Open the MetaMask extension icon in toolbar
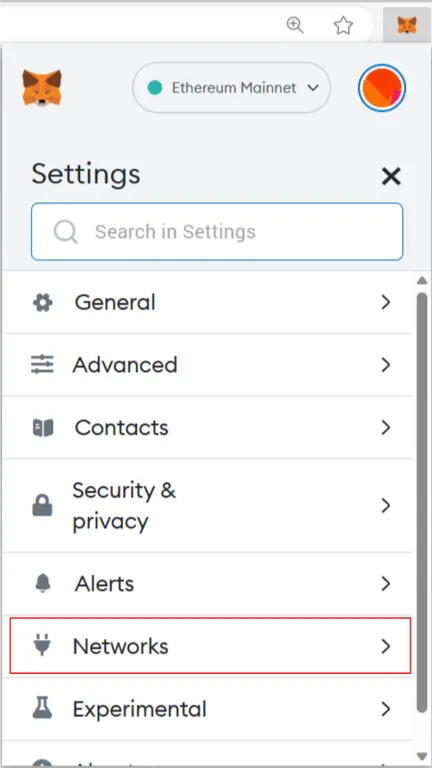The width and height of the screenshot is (432, 768). click(x=407, y=25)
